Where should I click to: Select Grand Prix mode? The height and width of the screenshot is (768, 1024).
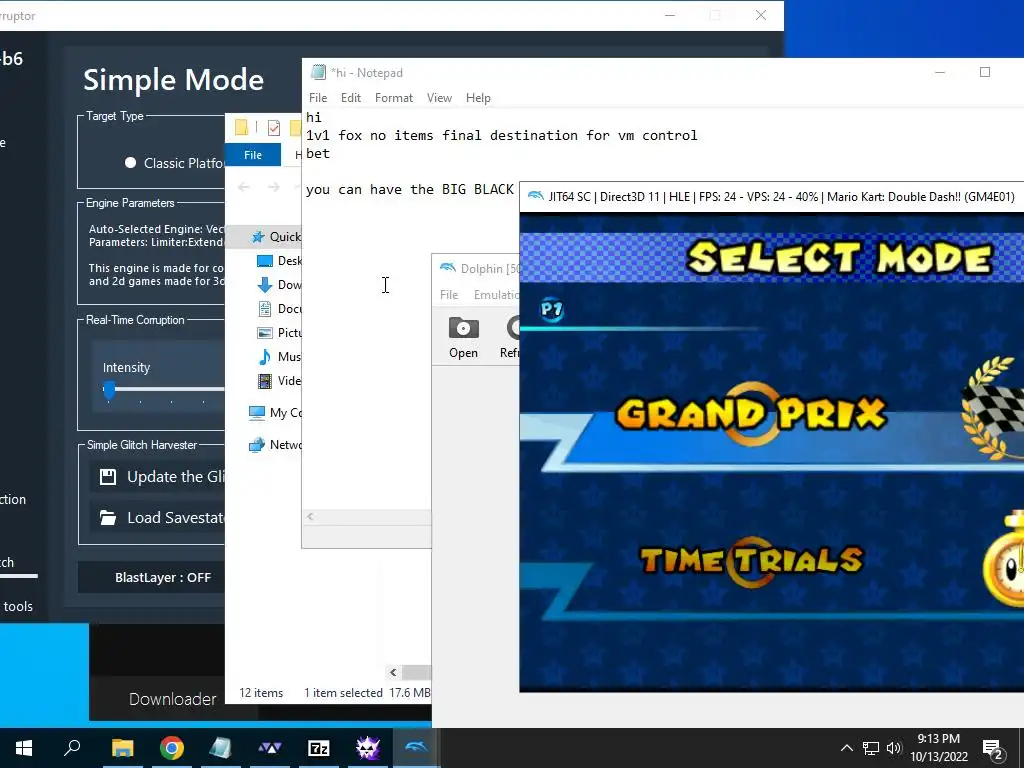(751, 414)
